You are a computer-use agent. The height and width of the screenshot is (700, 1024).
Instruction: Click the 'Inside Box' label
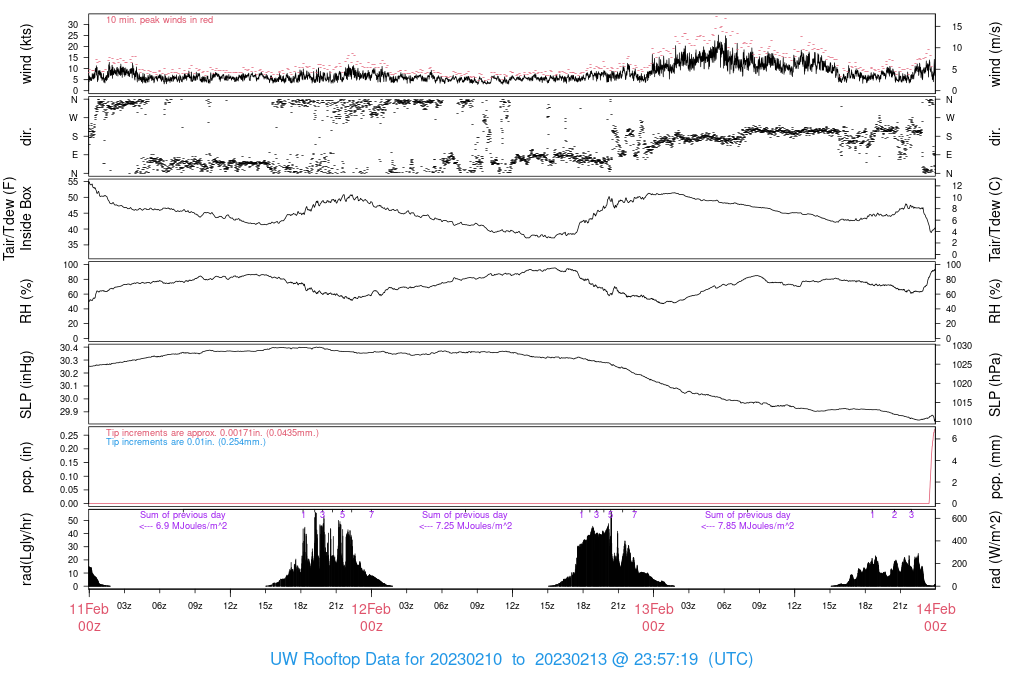(26, 218)
